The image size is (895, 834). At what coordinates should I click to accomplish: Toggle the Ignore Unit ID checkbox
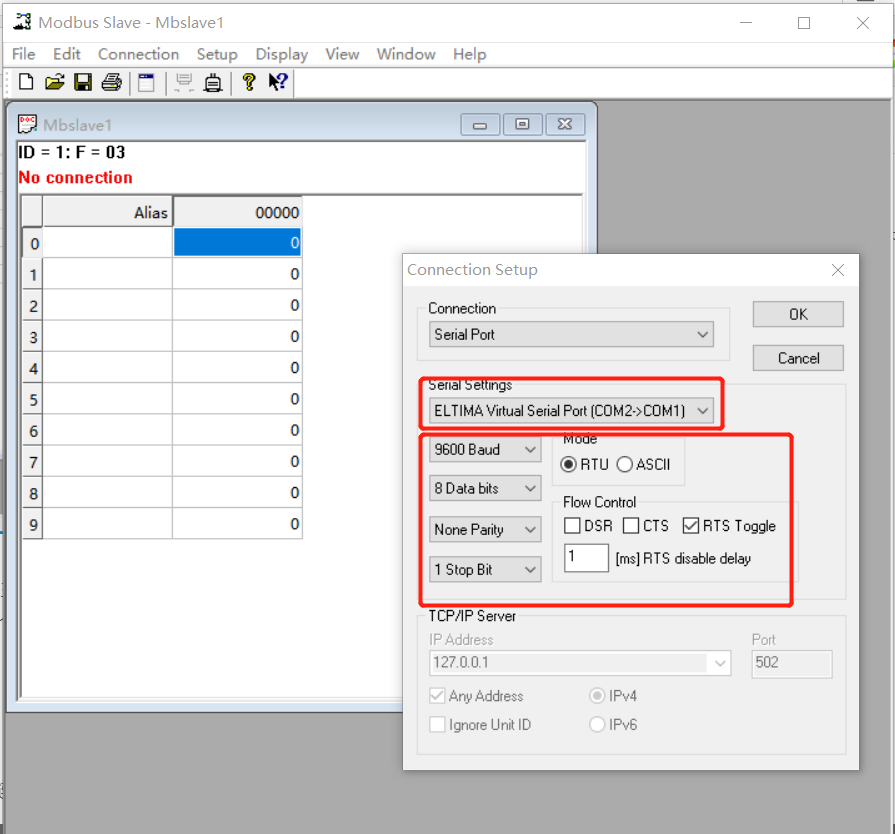click(480, 725)
